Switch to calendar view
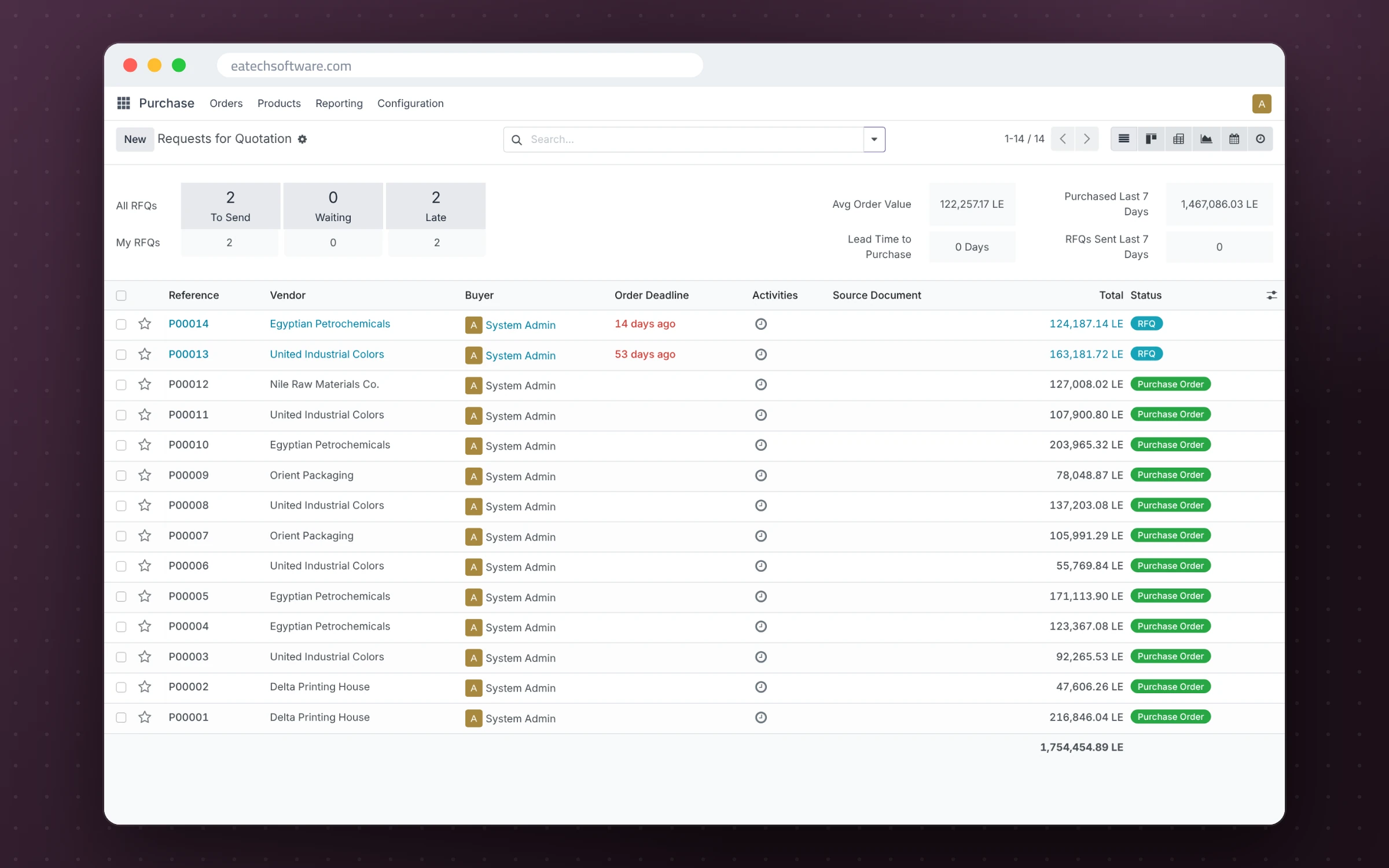The width and height of the screenshot is (1389, 868). pyautogui.click(x=1234, y=139)
